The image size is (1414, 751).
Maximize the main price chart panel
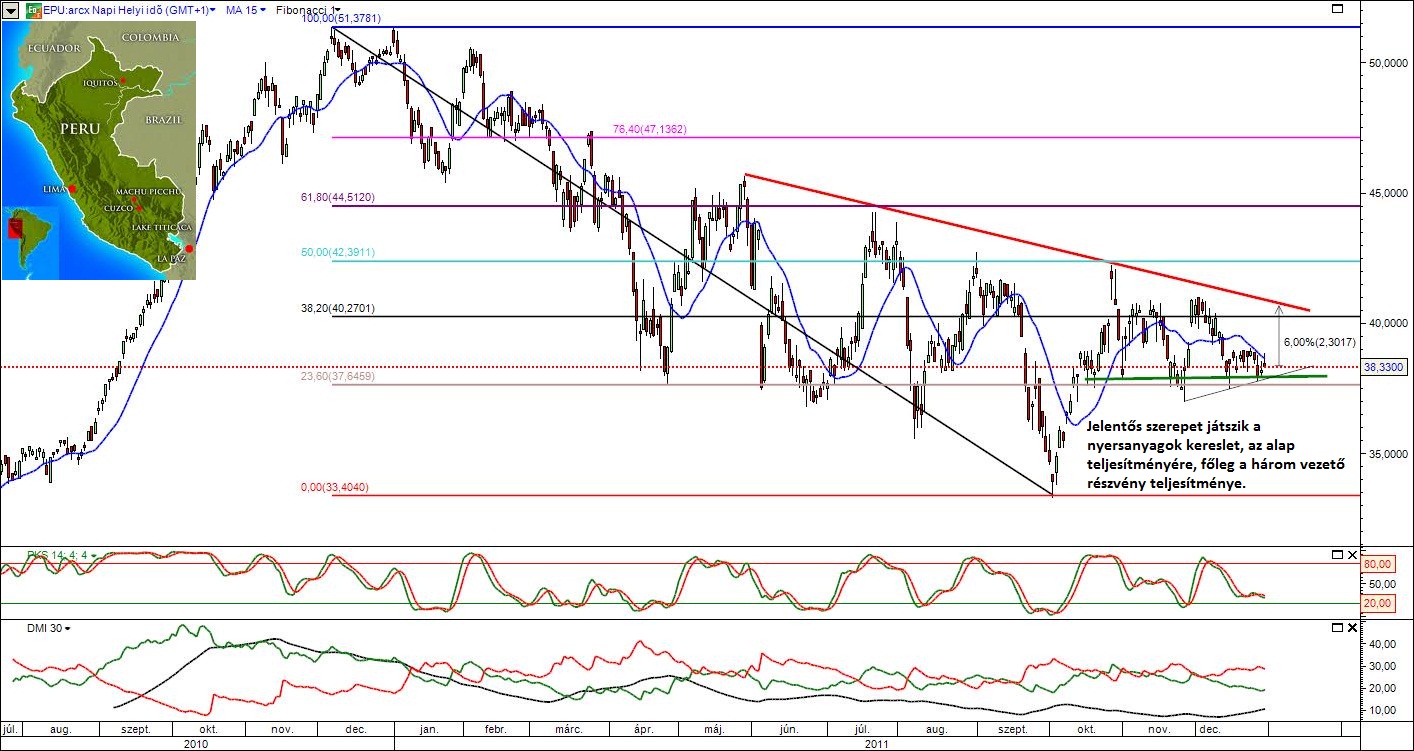pos(1337,9)
